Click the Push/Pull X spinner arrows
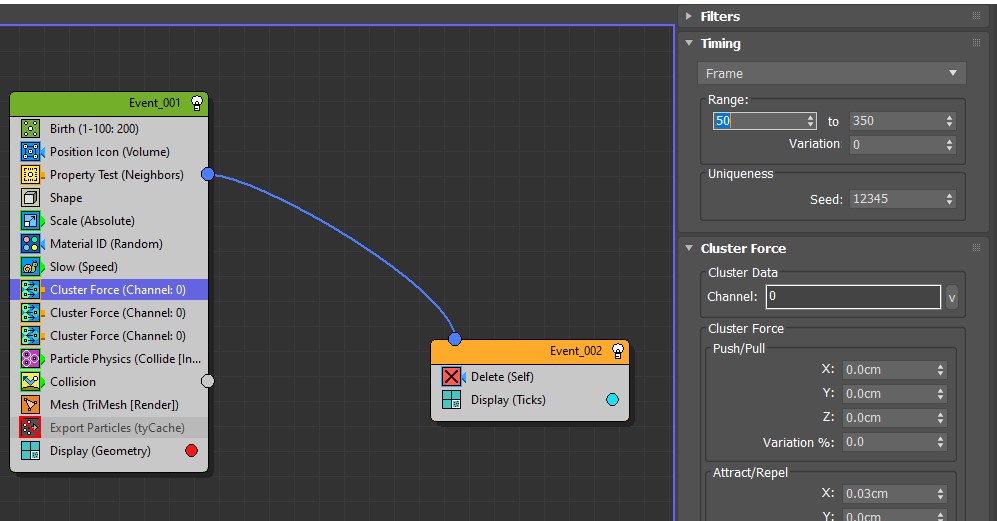Image resolution: width=997 pixels, height=521 pixels. click(x=940, y=370)
